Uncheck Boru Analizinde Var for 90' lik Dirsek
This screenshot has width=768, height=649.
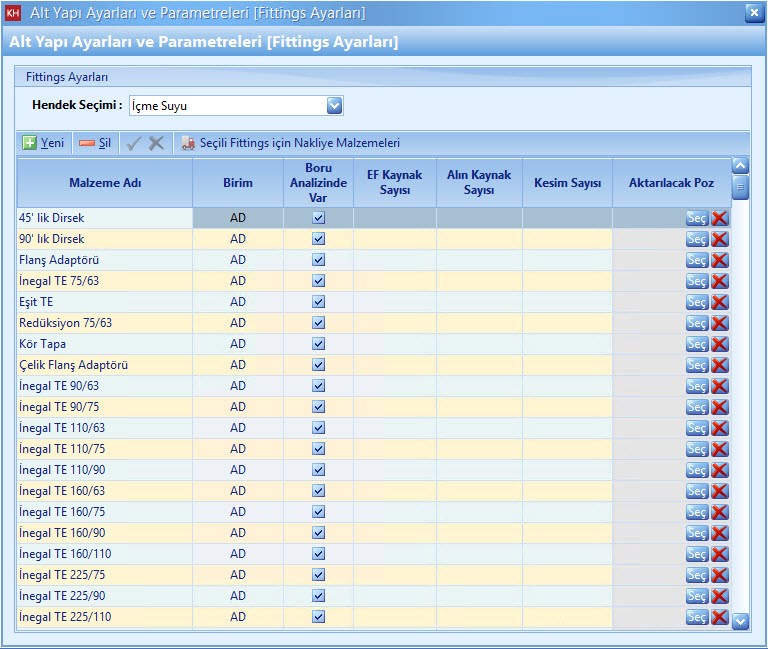tap(318, 239)
